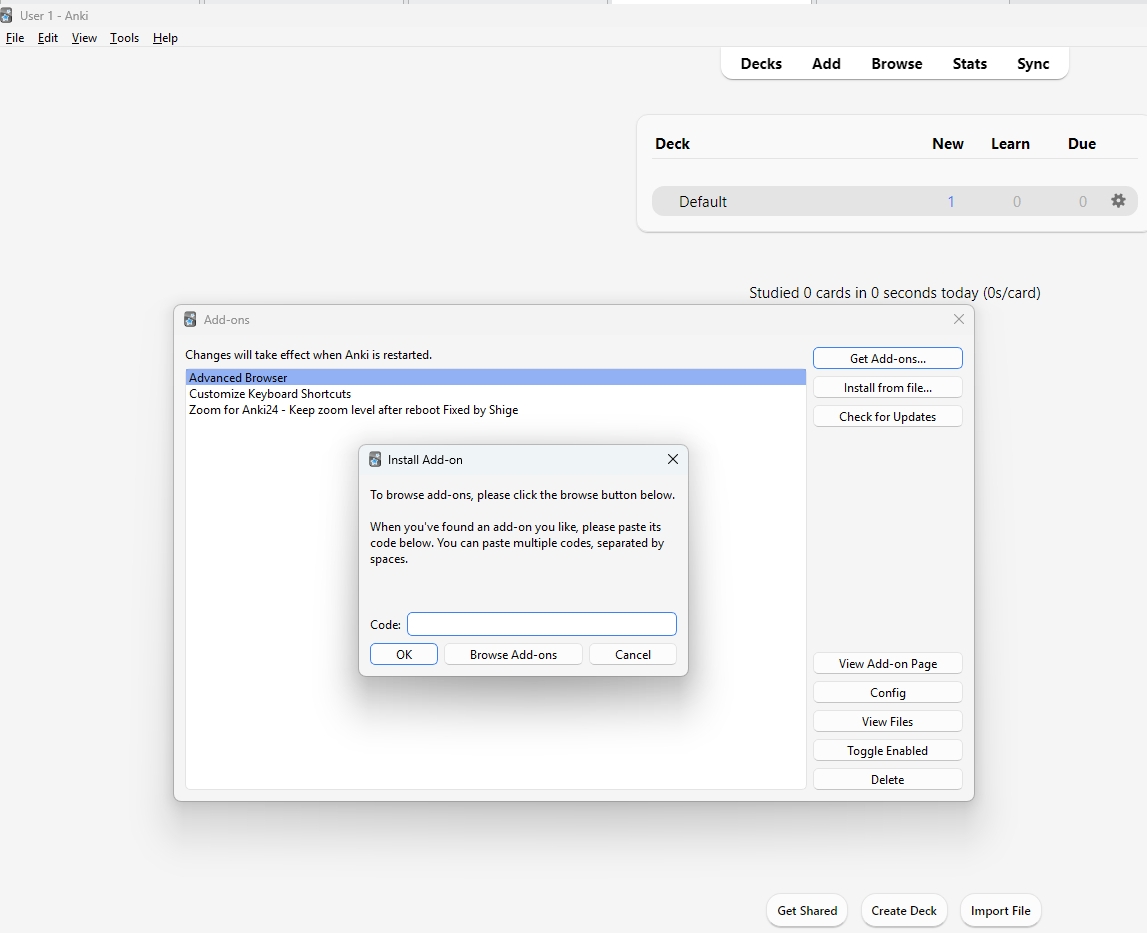The image size is (1147, 933).
Task: Open the File menu
Action: coord(15,38)
